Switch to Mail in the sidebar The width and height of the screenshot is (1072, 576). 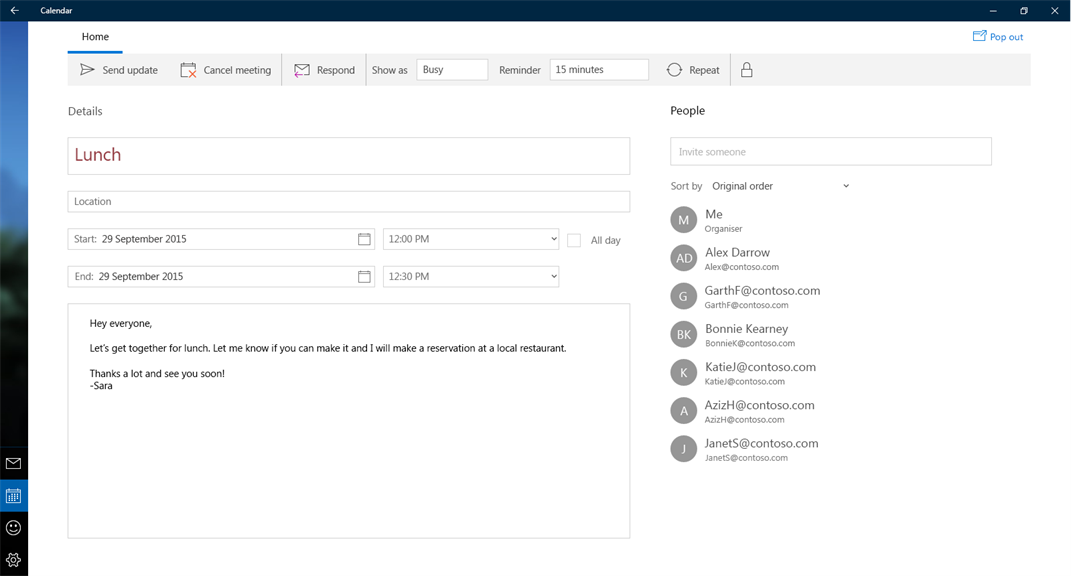coord(14,463)
